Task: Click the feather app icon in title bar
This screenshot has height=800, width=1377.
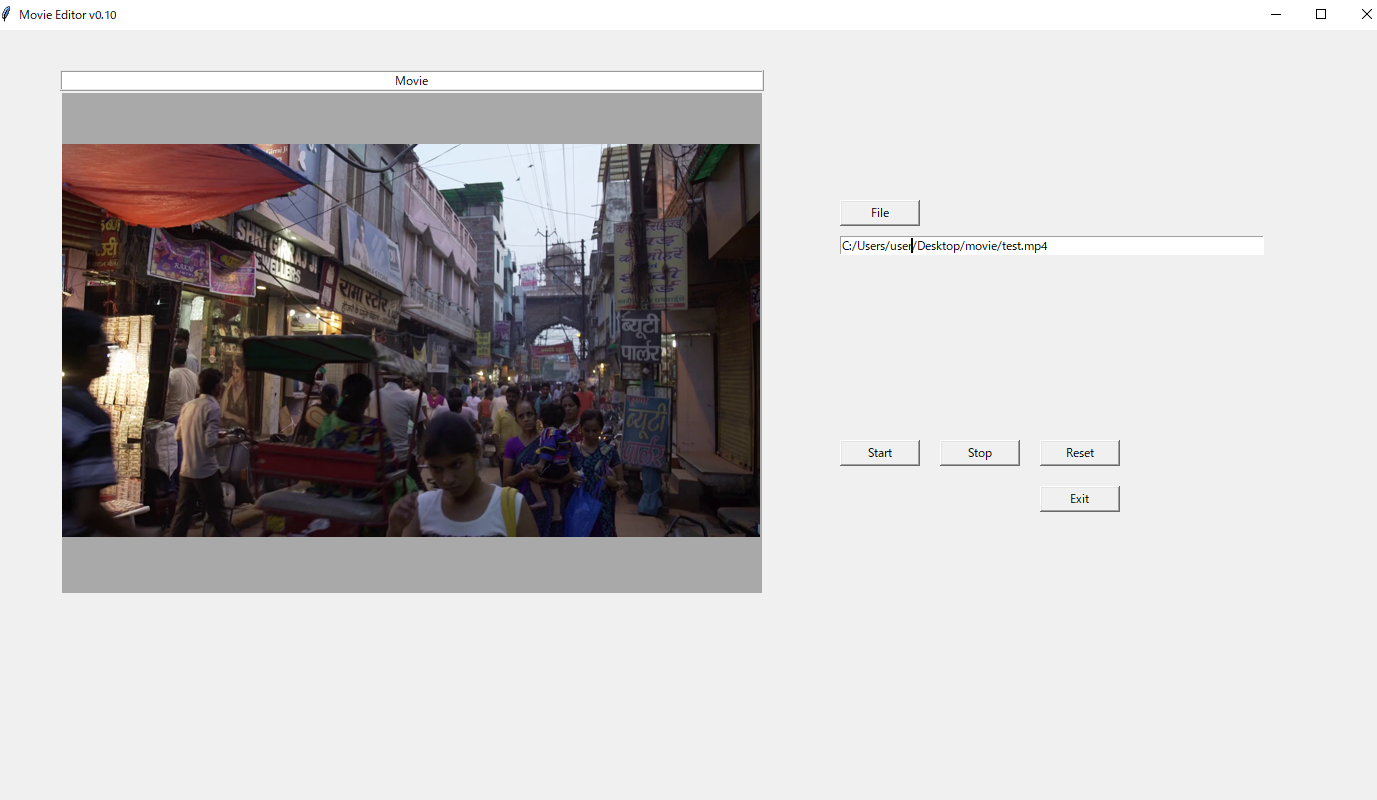Action: [7, 14]
